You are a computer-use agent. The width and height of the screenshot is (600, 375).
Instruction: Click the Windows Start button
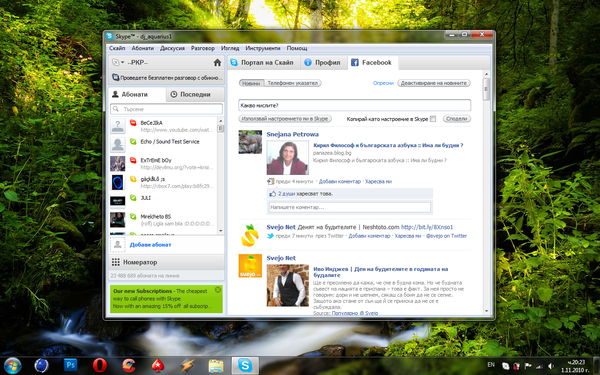pyautogui.click(x=13, y=365)
